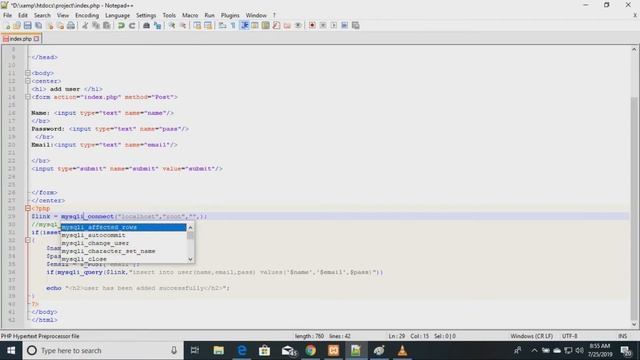
Task: Open the Macro menu
Action: pyautogui.click(x=190, y=16)
